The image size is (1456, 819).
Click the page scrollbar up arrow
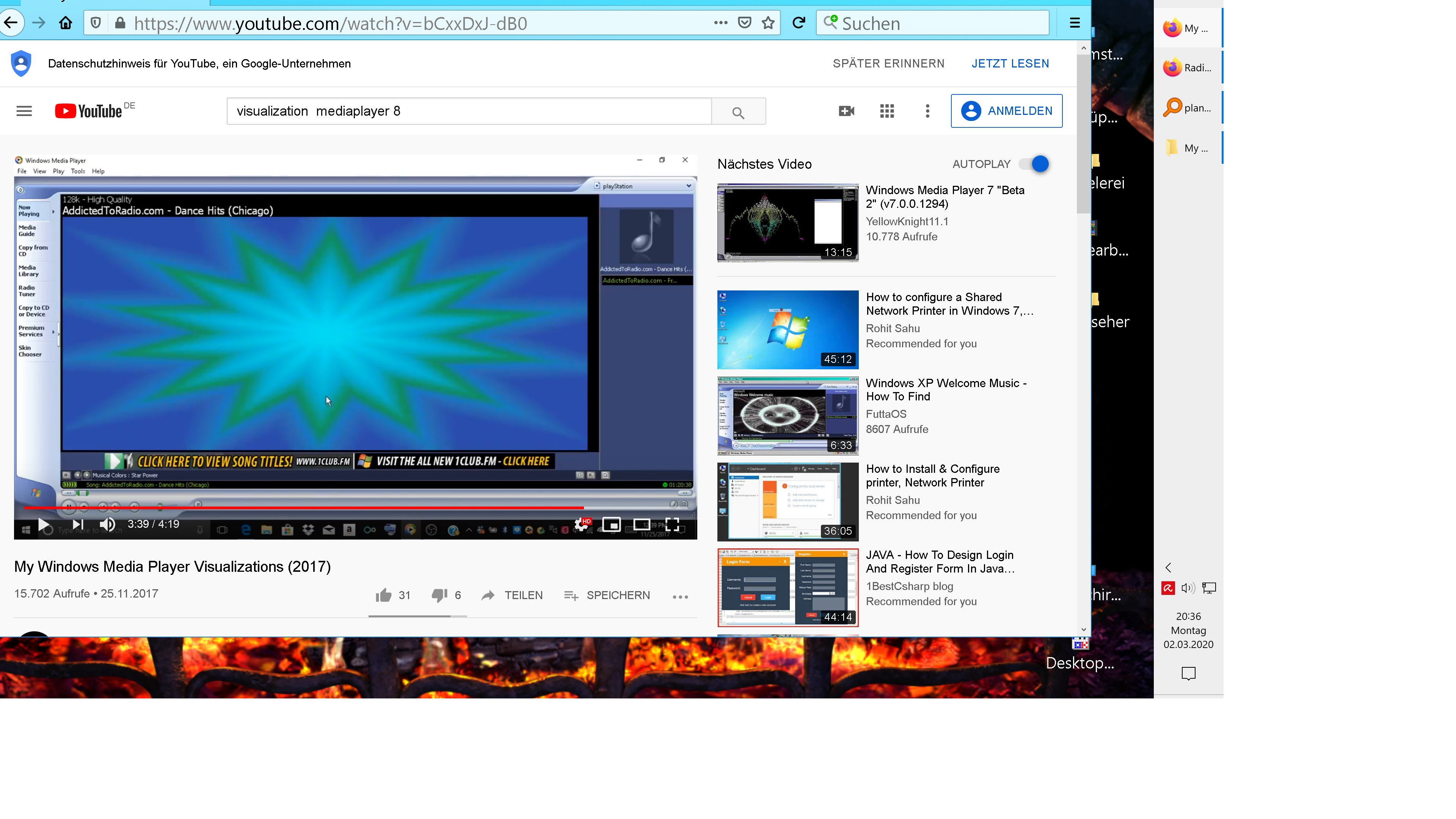[1084, 49]
